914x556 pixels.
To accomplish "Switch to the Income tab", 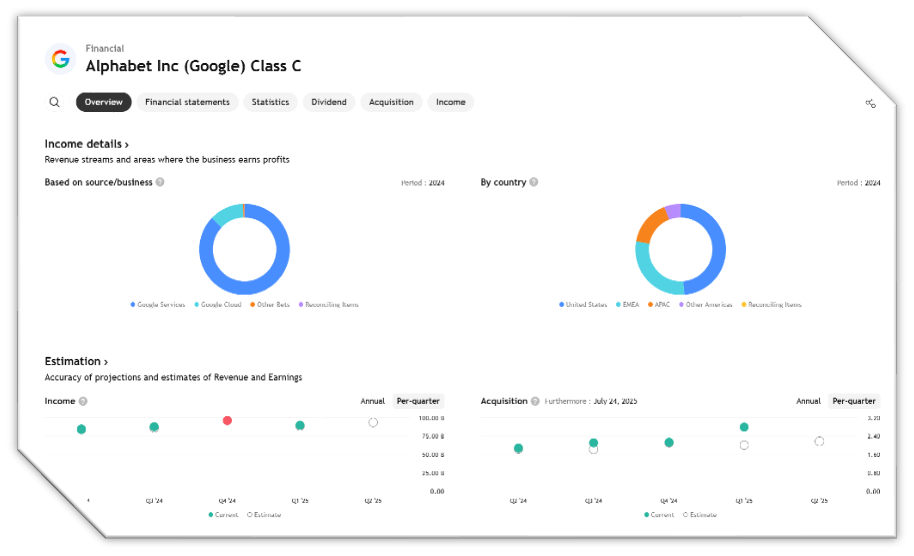I will coord(451,102).
